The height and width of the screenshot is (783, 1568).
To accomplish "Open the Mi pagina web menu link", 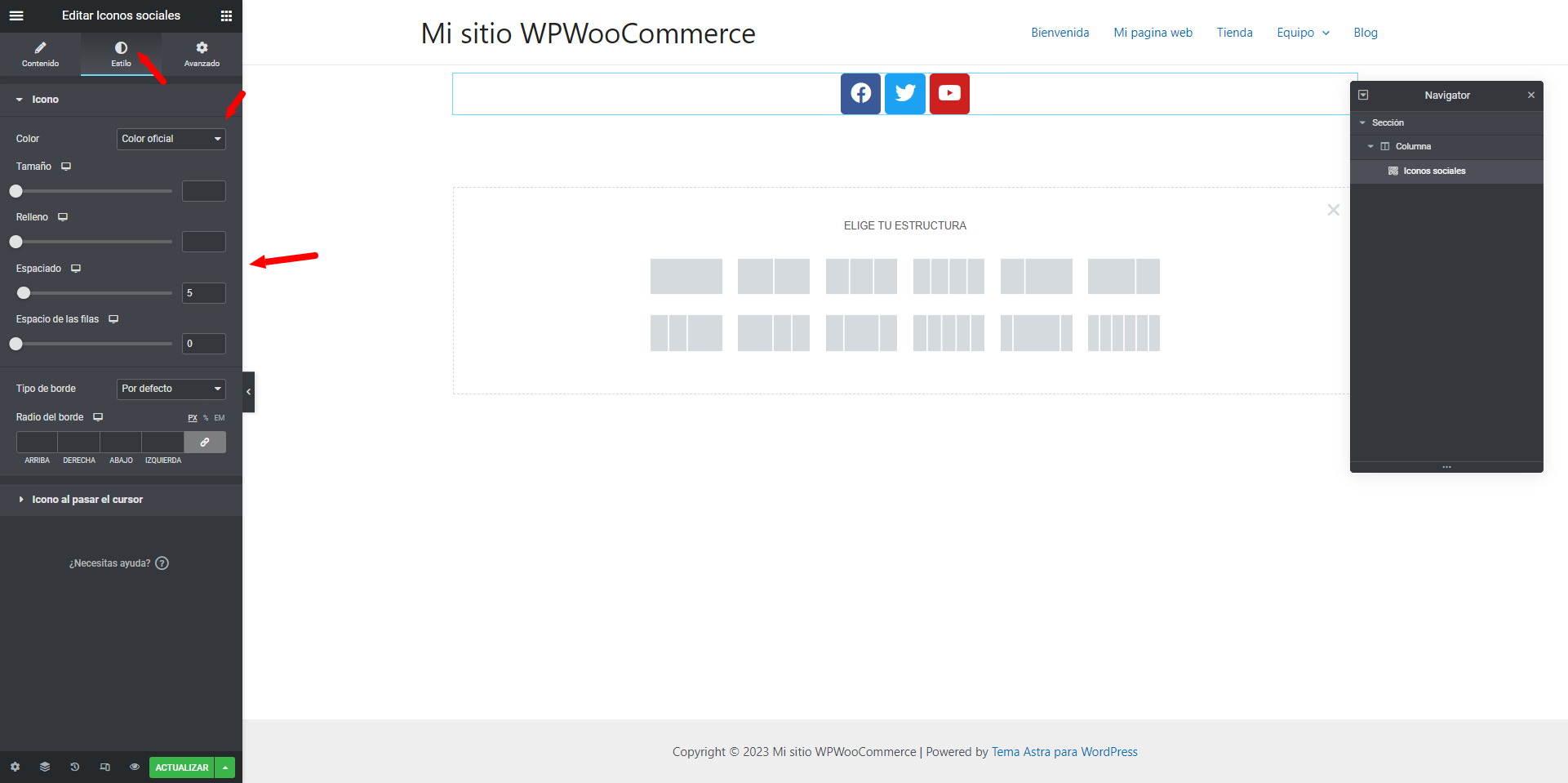I will pyautogui.click(x=1153, y=33).
